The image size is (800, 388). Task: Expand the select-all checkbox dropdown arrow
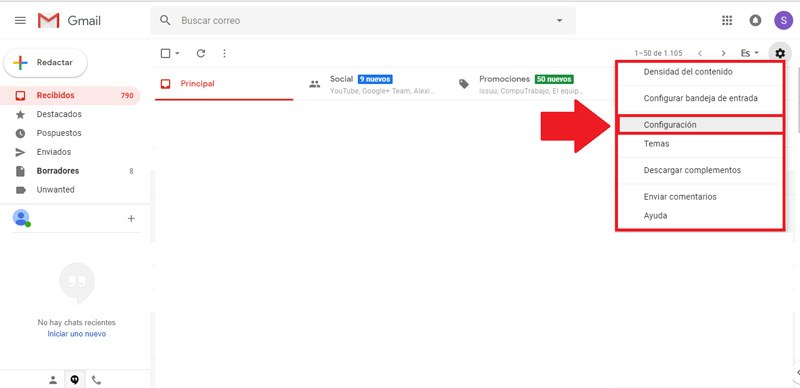pos(177,53)
